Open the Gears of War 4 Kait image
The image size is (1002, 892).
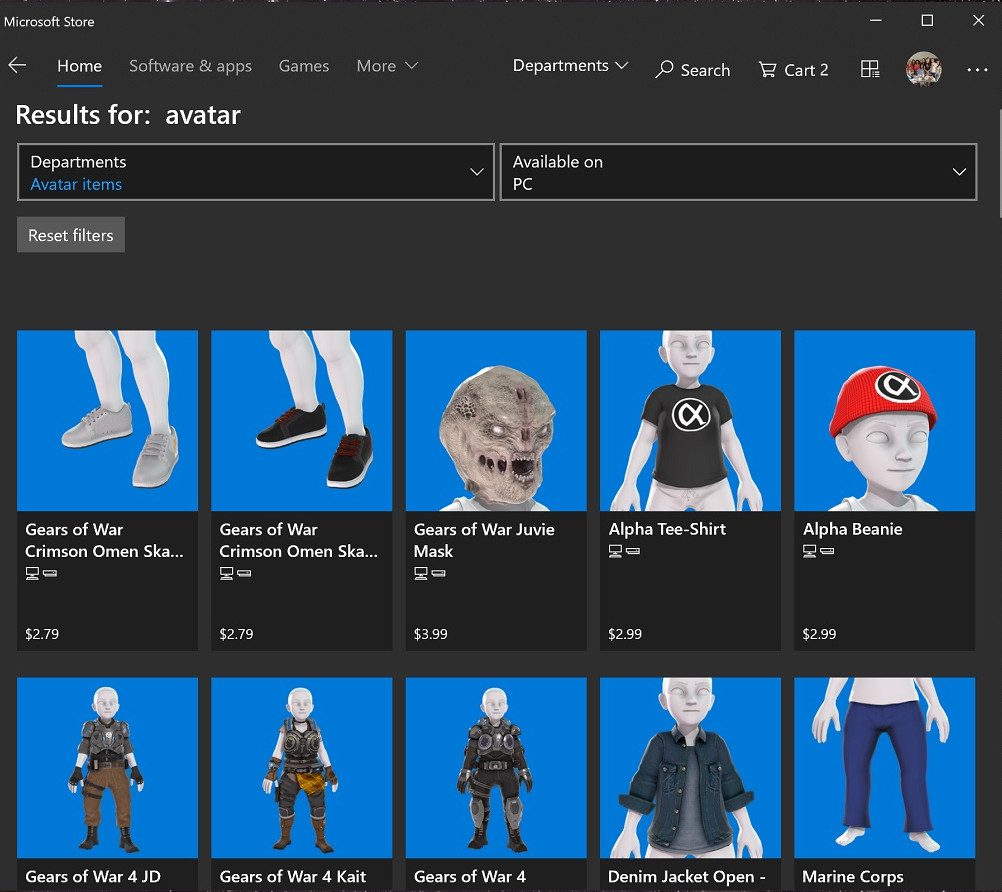302,767
